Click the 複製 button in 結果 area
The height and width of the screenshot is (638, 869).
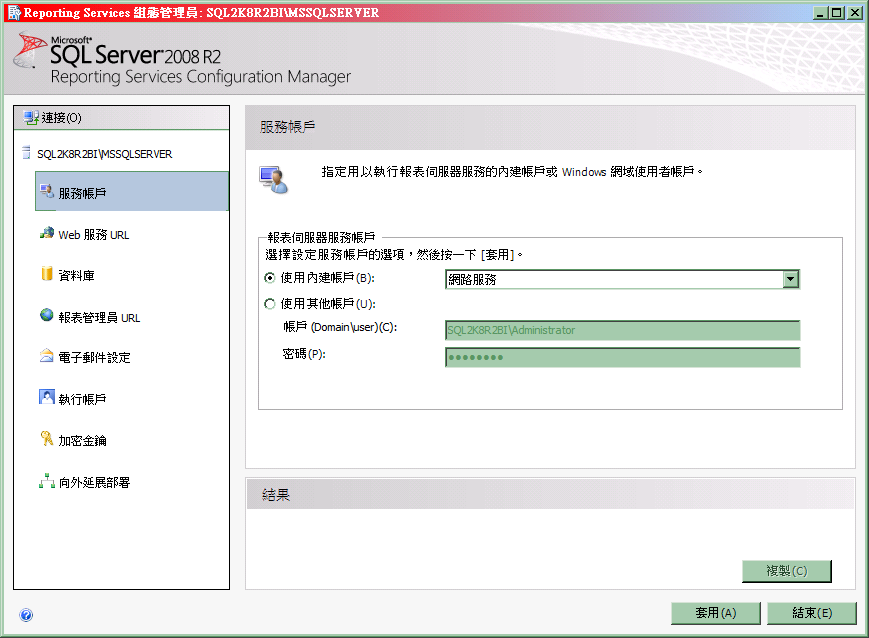[786, 571]
